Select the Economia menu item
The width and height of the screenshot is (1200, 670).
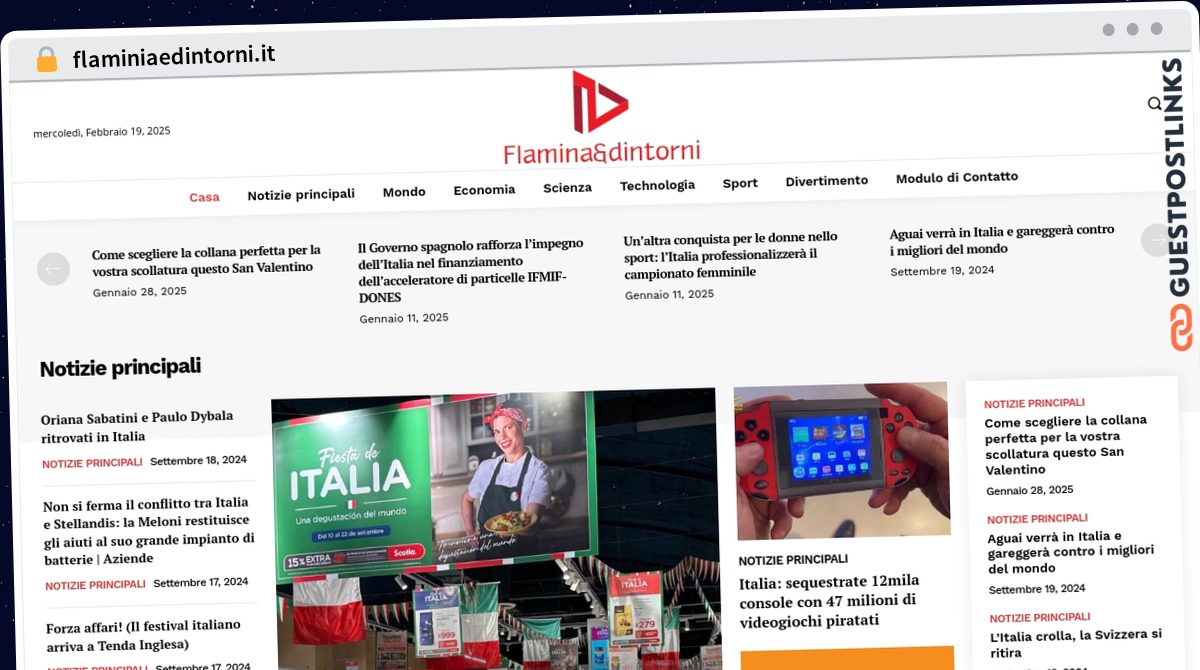484,189
